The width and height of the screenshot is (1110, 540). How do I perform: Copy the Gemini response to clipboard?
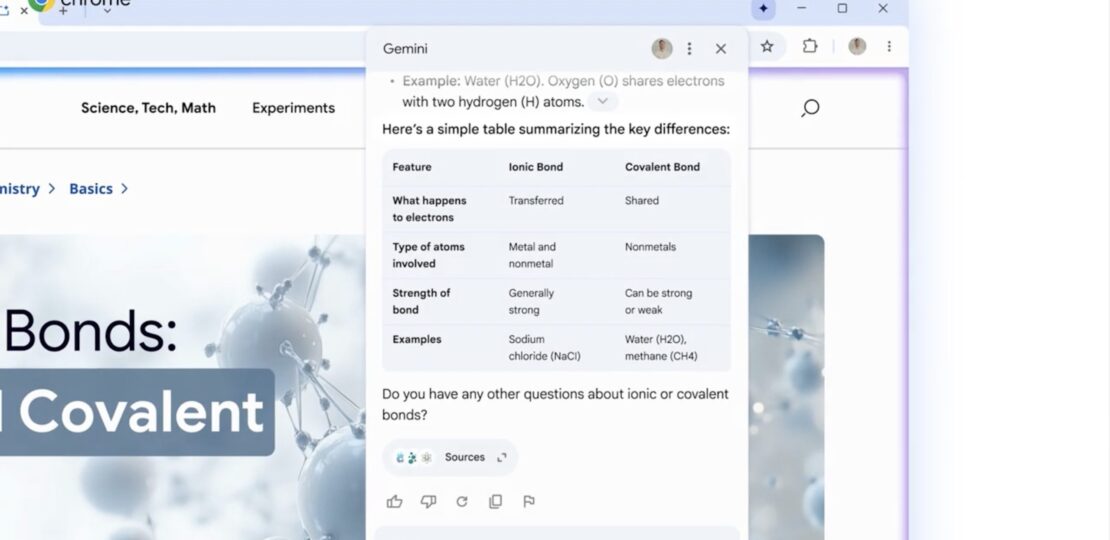coord(495,502)
